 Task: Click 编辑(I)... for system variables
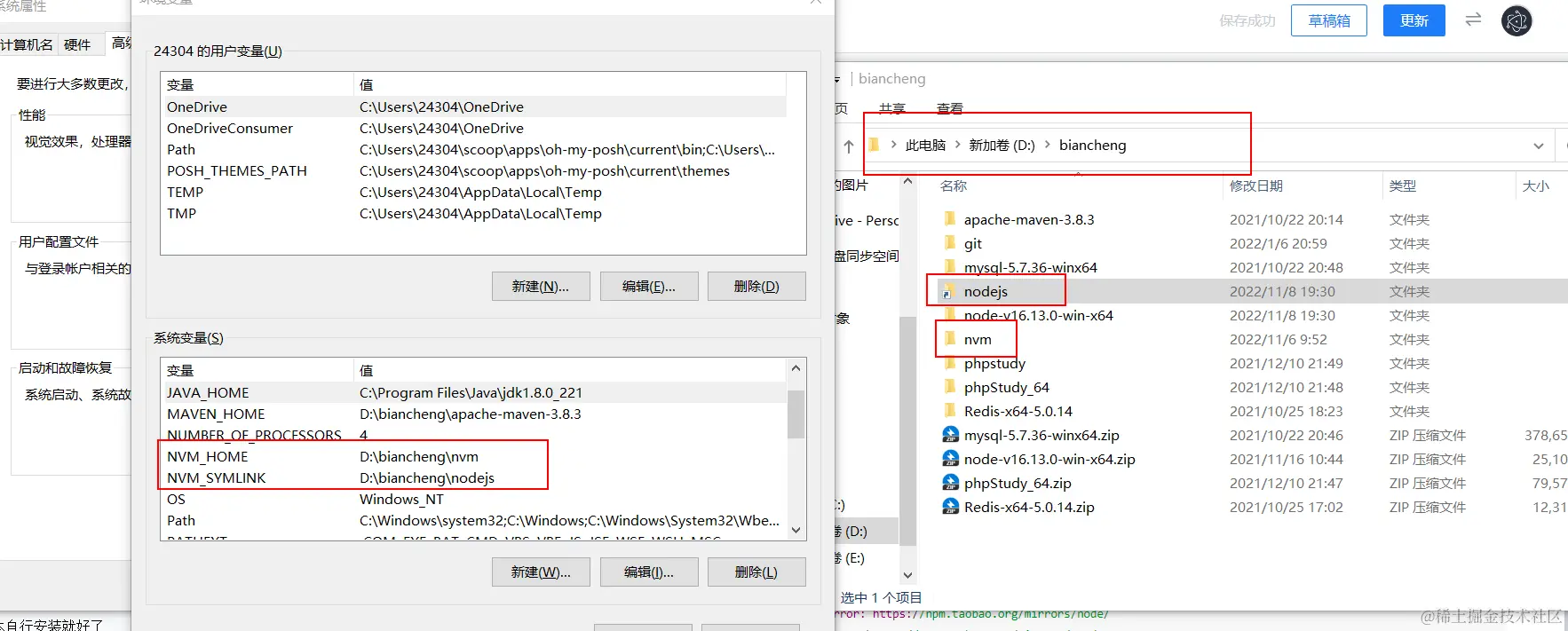(x=649, y=572)
